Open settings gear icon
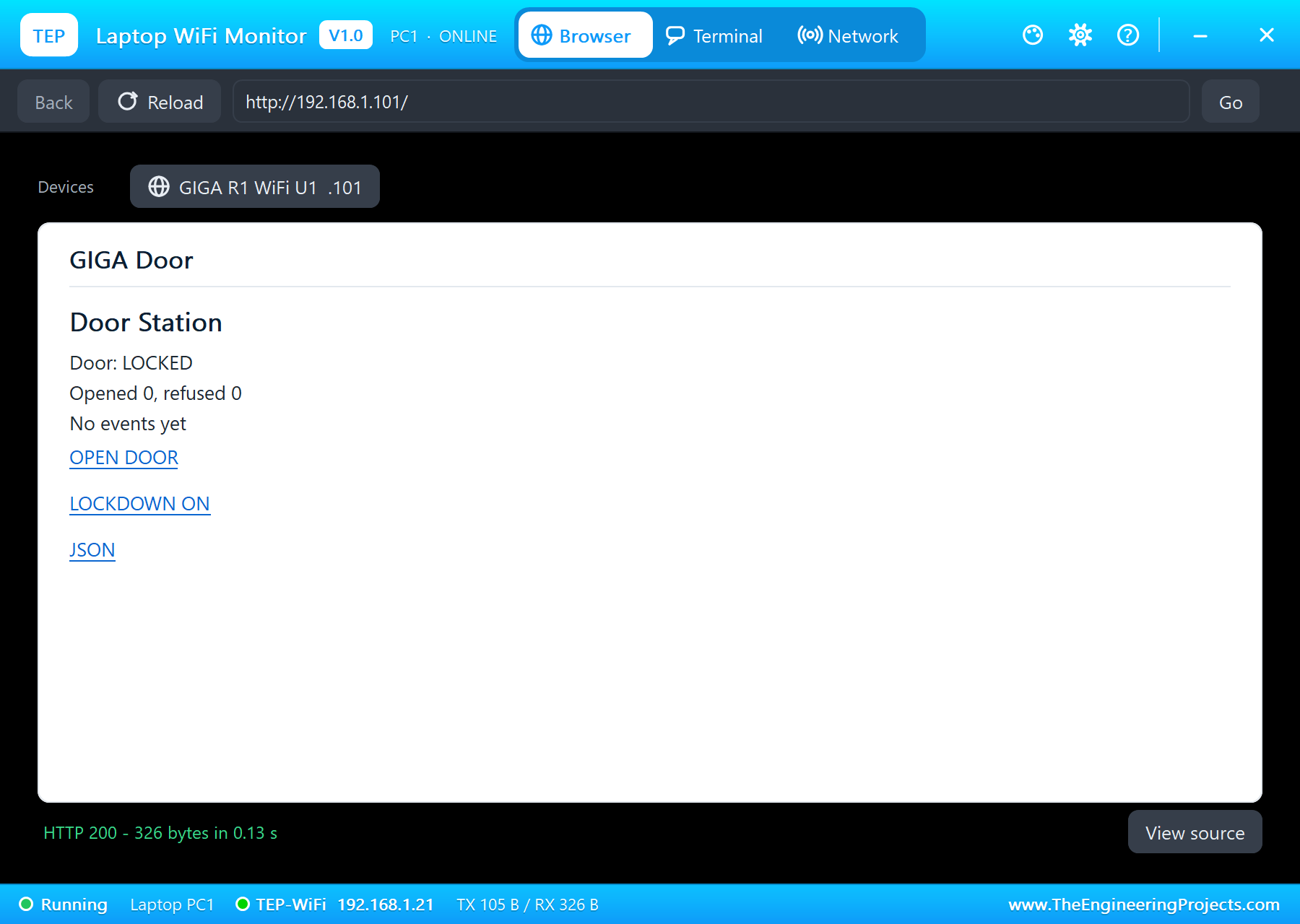Image resolution: width=1300 pixels, height=924 pixels. pos(1080,35)
